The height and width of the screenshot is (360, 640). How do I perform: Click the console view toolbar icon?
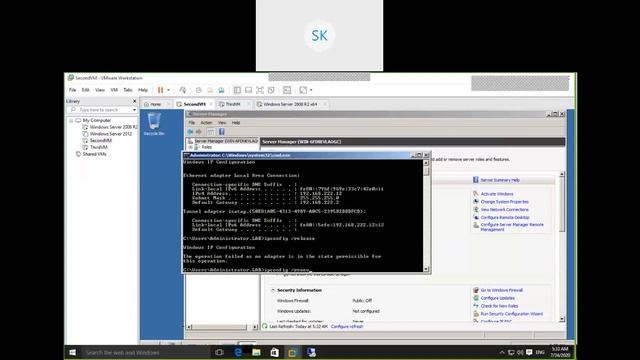(x=287, y=90)
